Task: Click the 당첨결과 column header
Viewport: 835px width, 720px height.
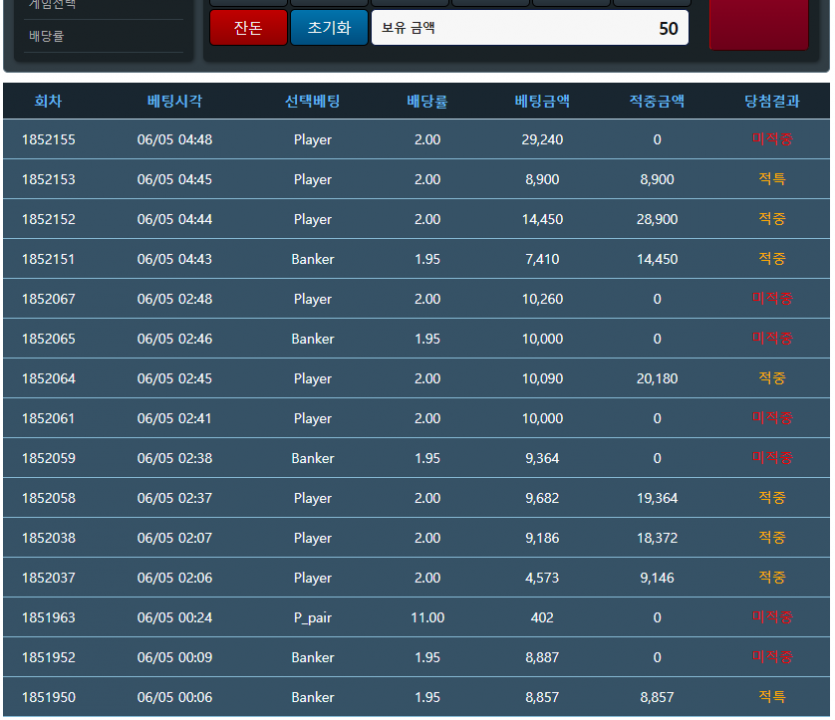Action: tap(772, 101)
